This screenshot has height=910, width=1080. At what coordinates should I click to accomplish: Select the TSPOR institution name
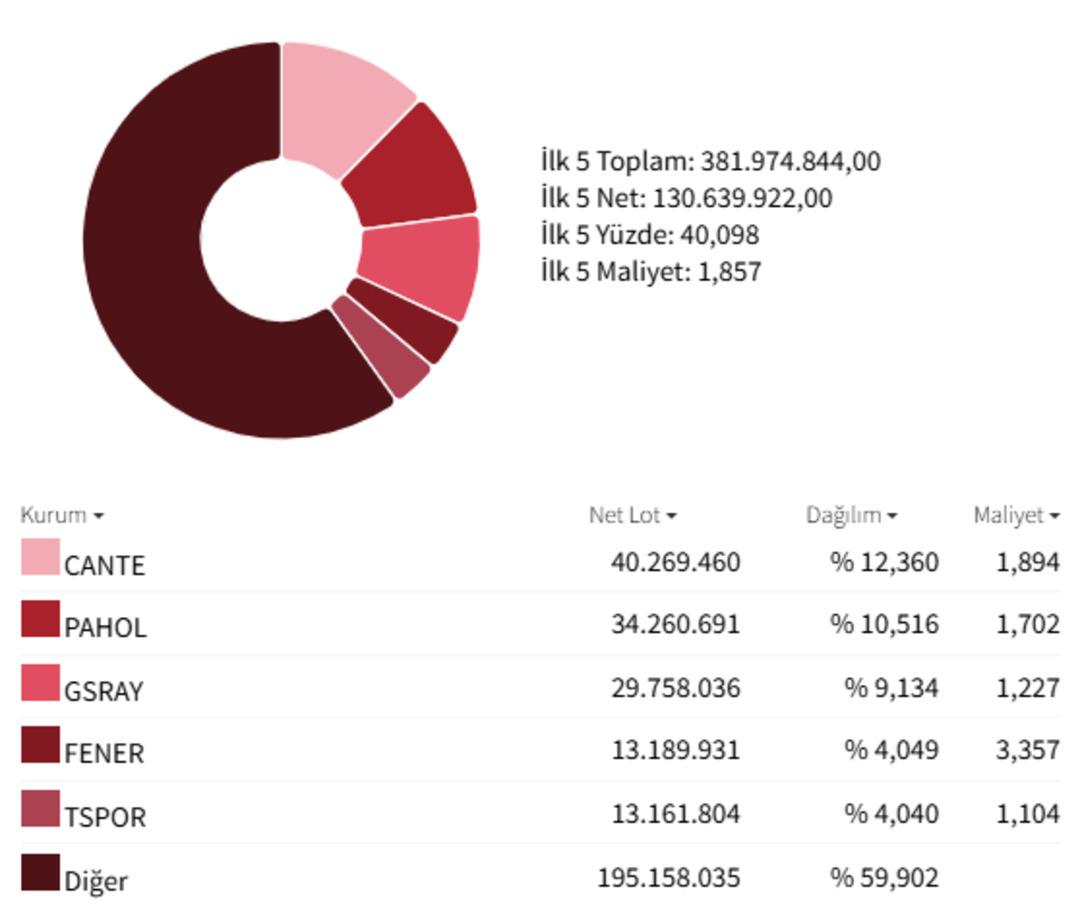[x=105, y=817]
